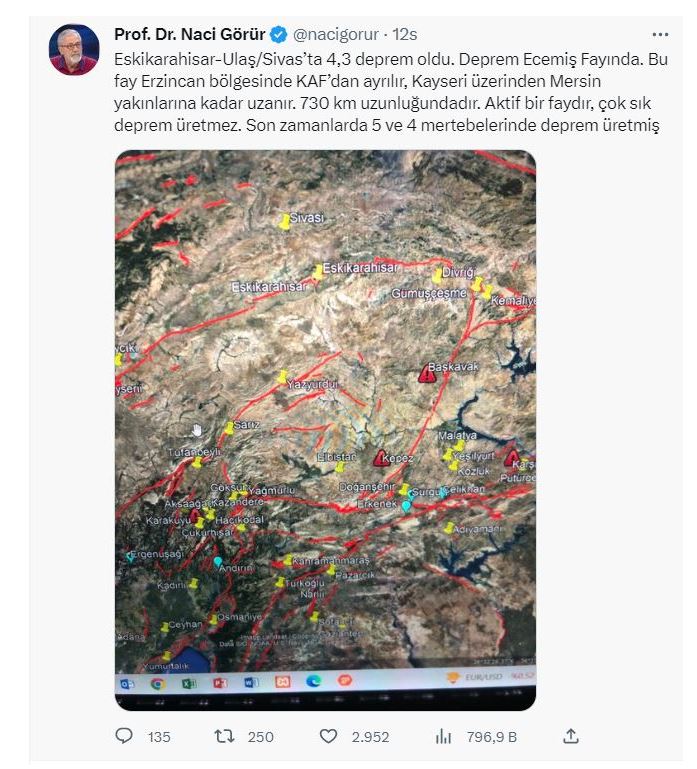Click the tweet text about Ecemiş Fayı

pos(391,92)
